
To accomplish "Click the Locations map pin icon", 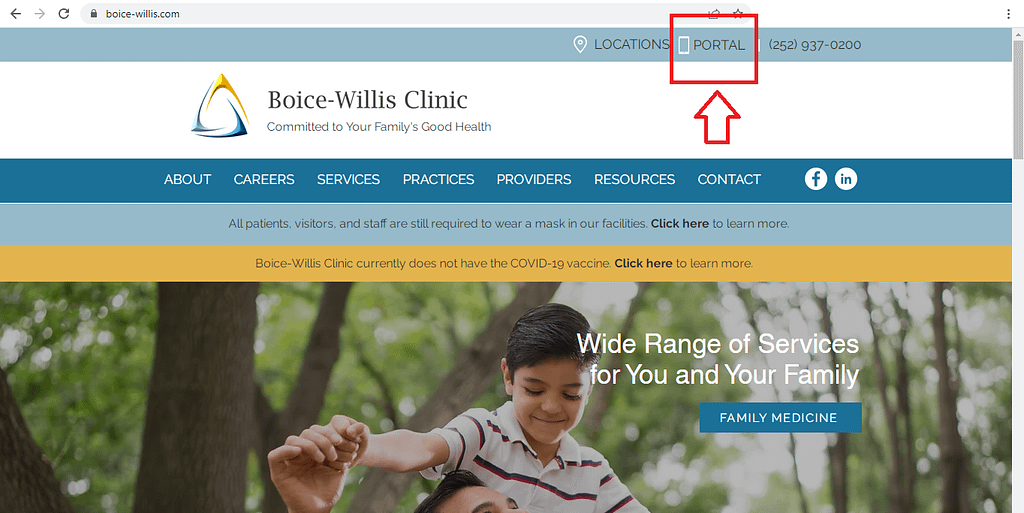I will point(580,44).
